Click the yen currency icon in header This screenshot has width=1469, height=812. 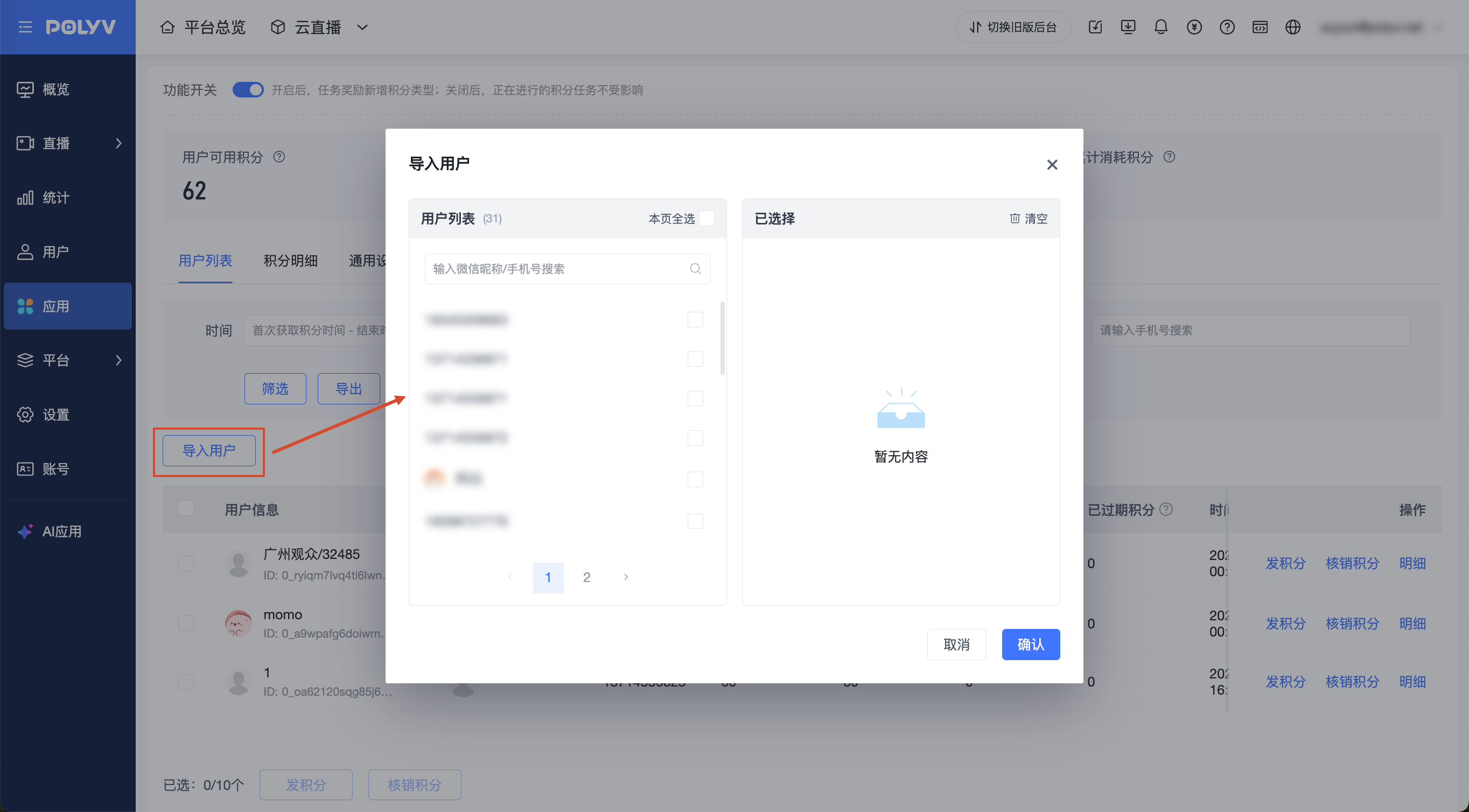[x=1193, y=27]
